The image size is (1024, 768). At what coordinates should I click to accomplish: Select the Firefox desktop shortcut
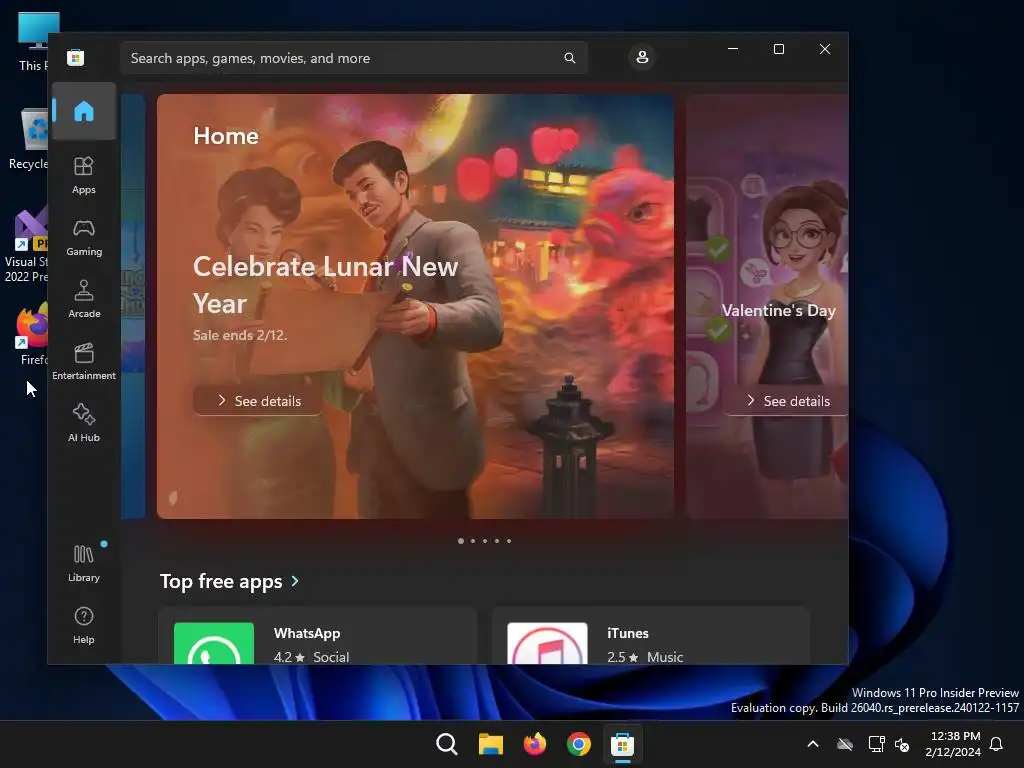coord(32,334)
